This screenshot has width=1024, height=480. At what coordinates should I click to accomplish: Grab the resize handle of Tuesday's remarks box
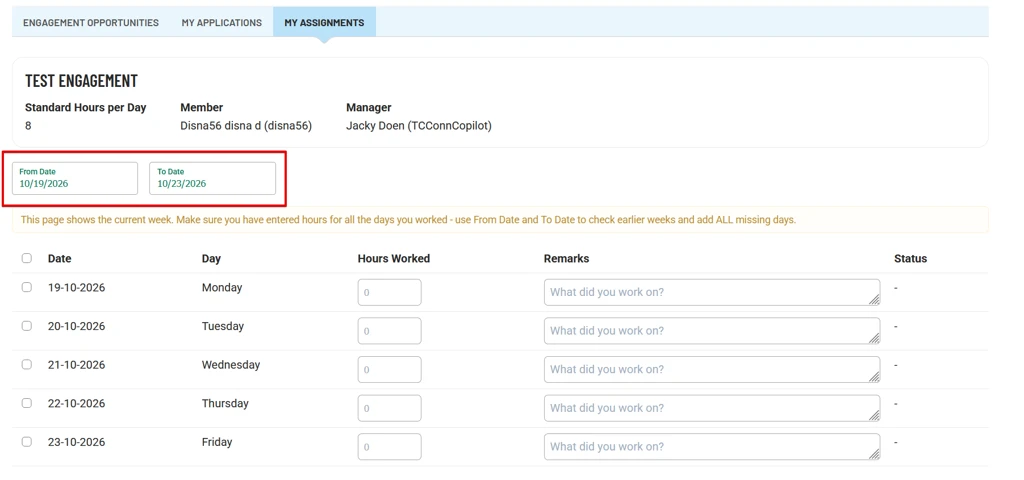pyautogui.click(x=874, y=338)
